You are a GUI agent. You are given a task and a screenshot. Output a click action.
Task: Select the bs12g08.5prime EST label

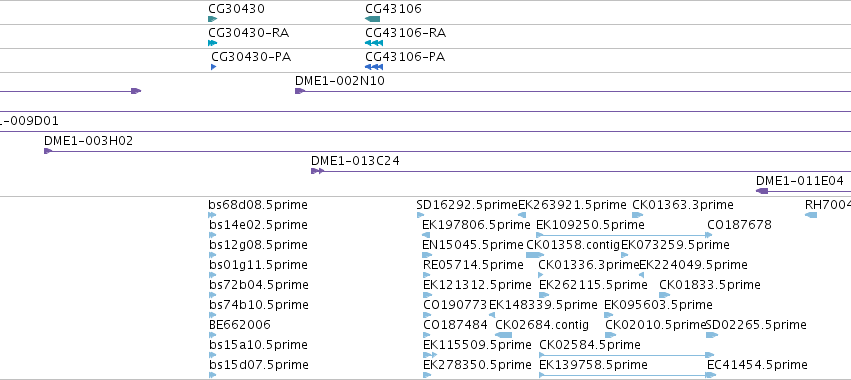258,245
